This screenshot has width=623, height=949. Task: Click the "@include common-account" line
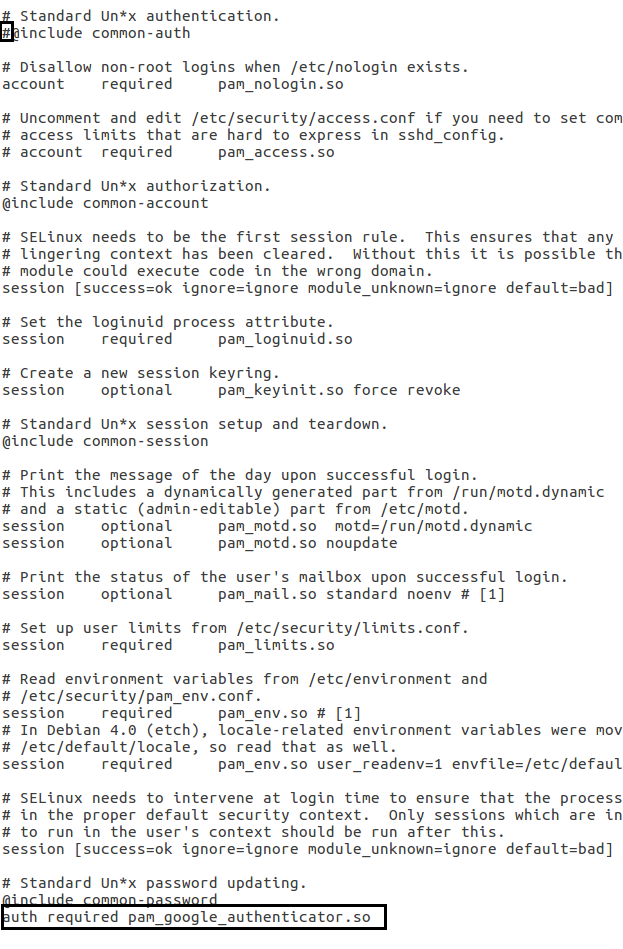coord(105,203)
